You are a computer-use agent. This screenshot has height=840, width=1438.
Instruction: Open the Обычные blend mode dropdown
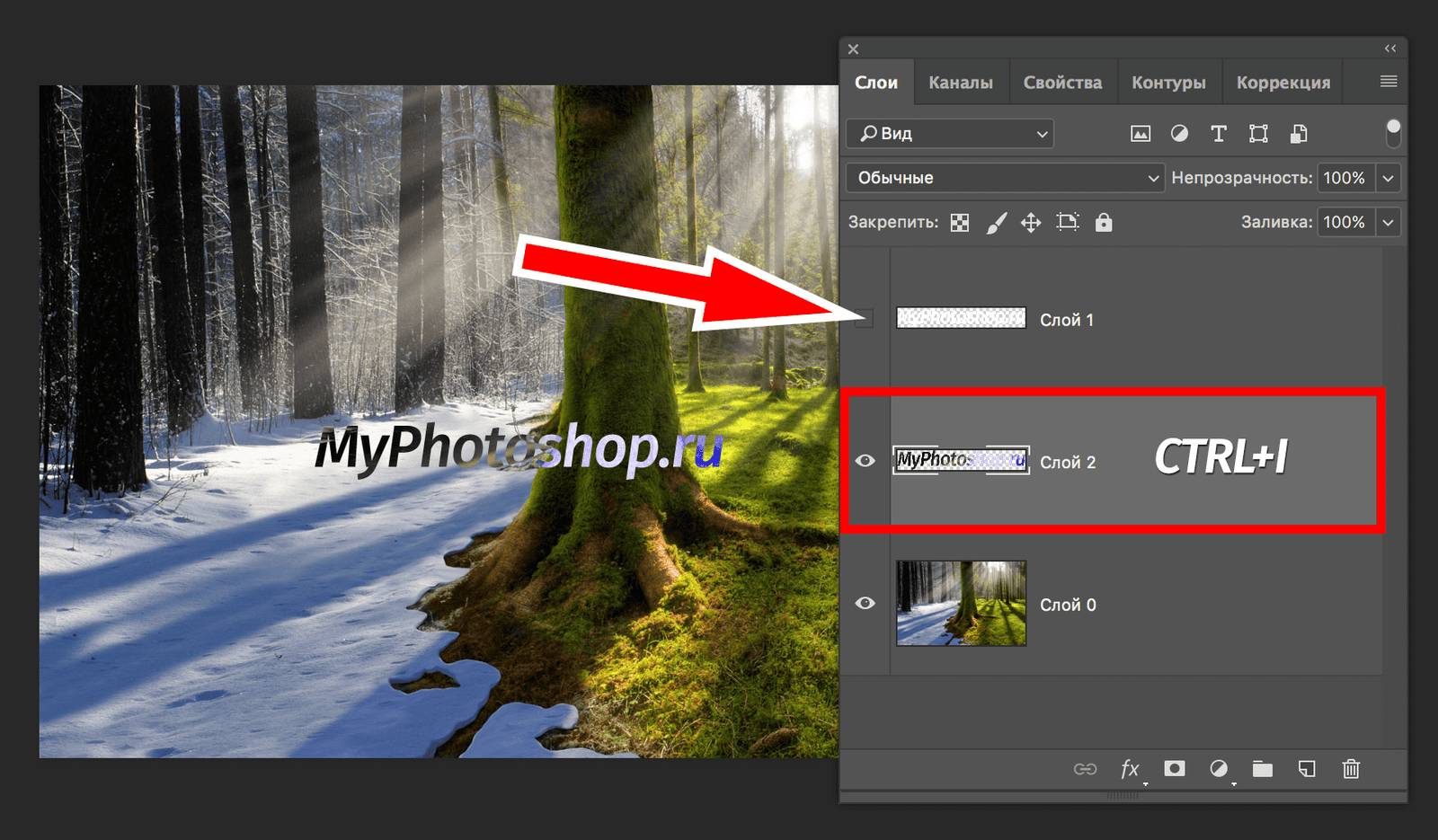[1005, 178]
